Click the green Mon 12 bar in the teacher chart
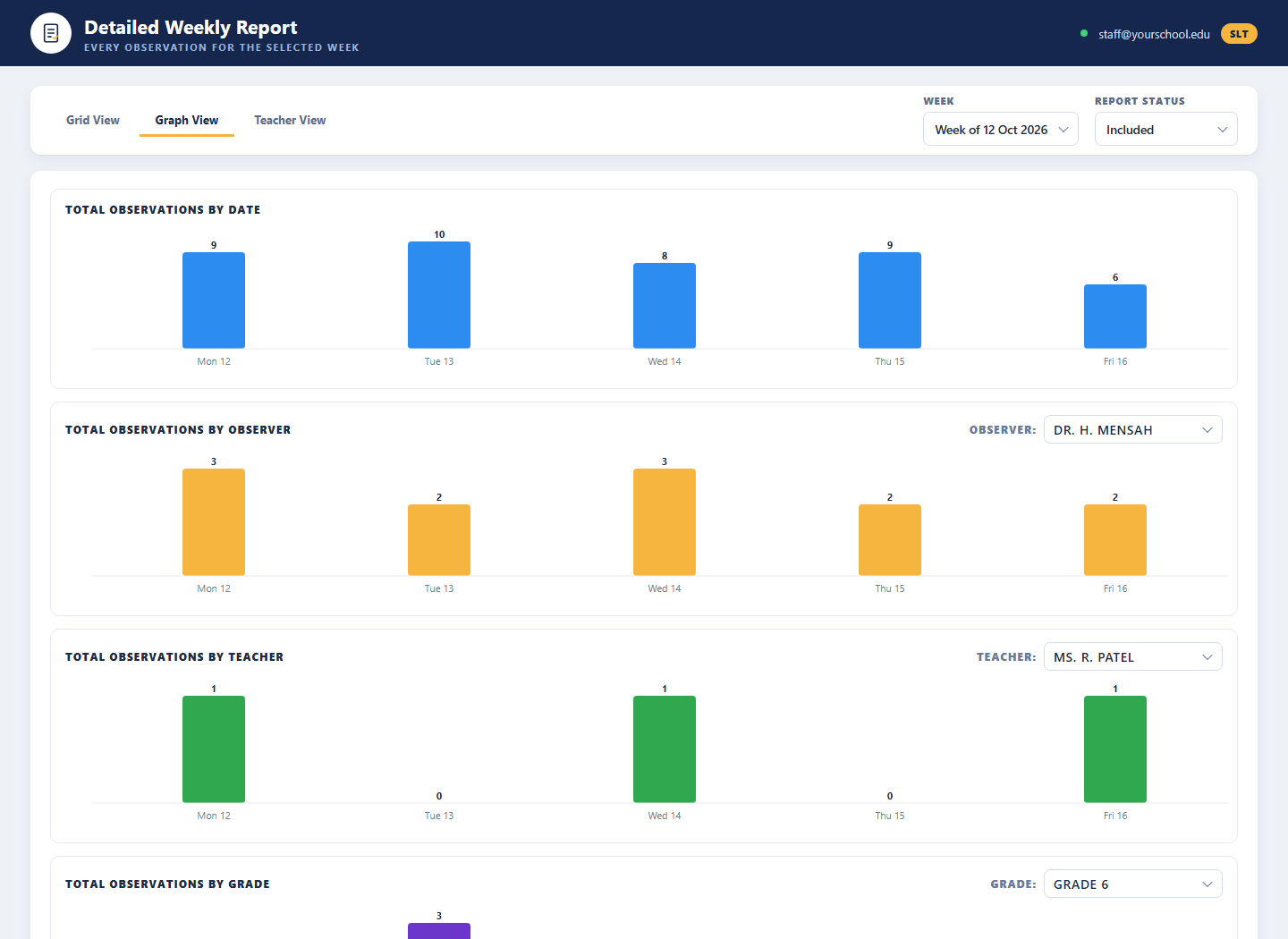 point(214,749)
